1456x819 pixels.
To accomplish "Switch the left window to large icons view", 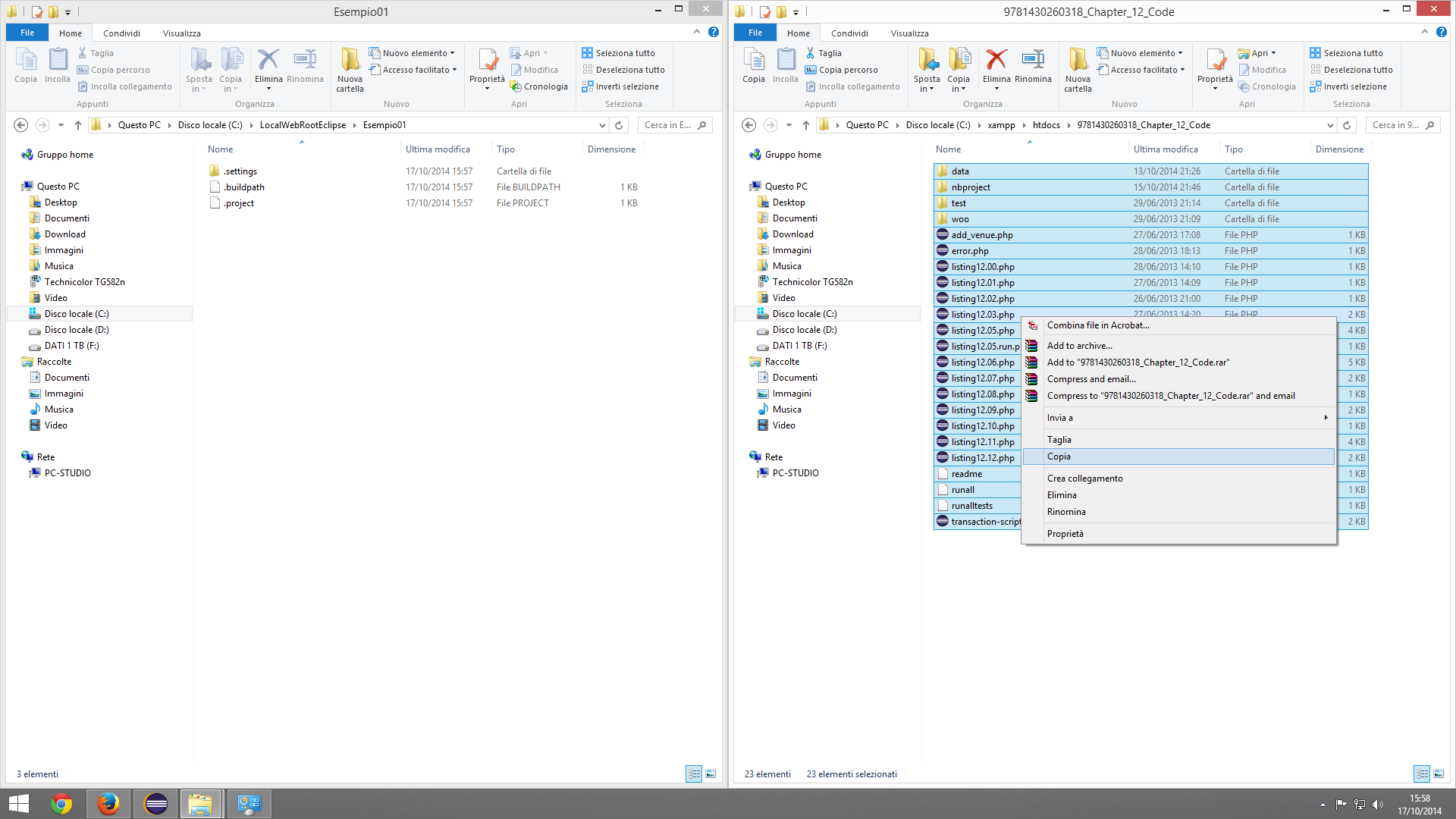I will point(711,773).
